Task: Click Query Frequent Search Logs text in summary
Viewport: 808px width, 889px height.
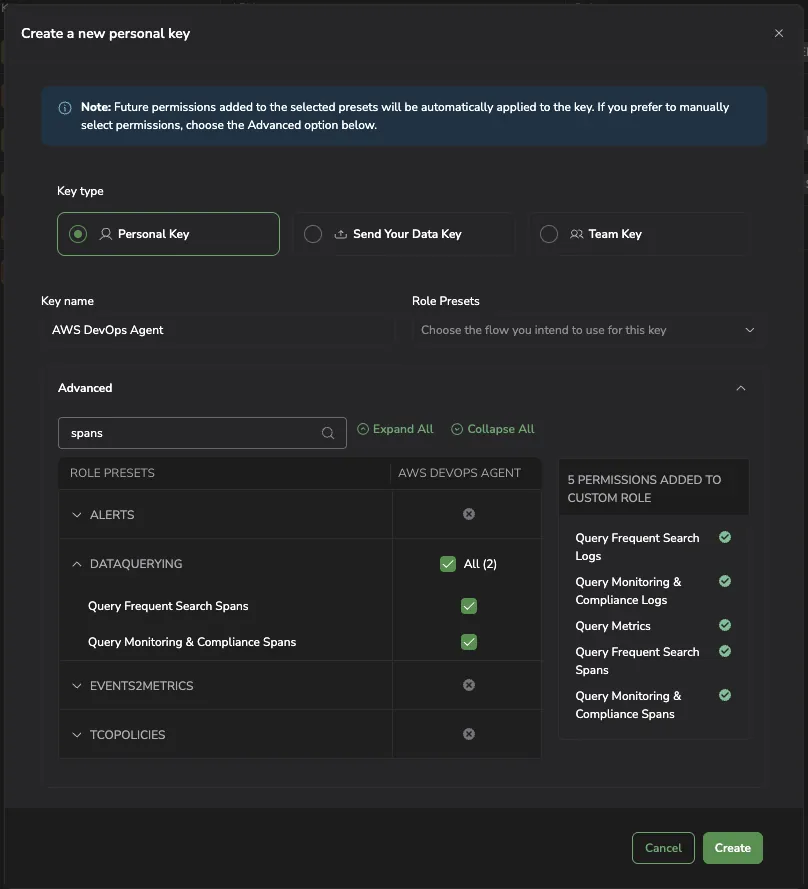Action: point(637,547)
